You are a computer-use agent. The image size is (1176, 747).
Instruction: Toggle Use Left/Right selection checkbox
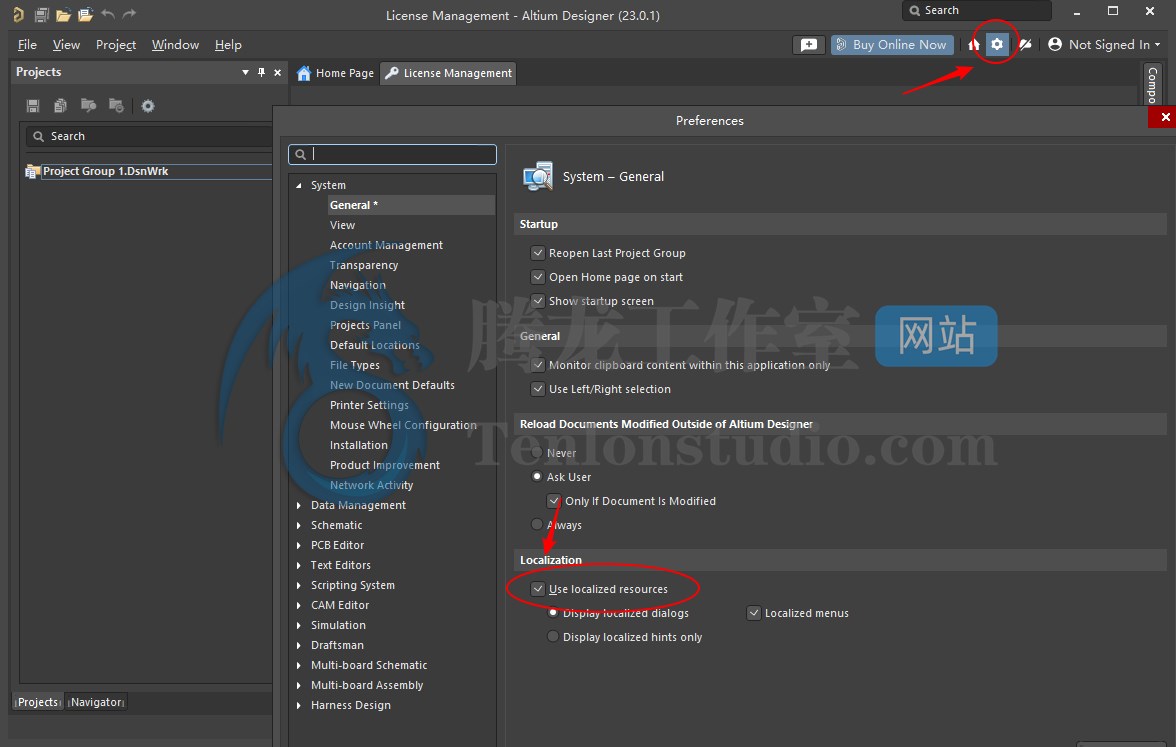click(537, 388)
